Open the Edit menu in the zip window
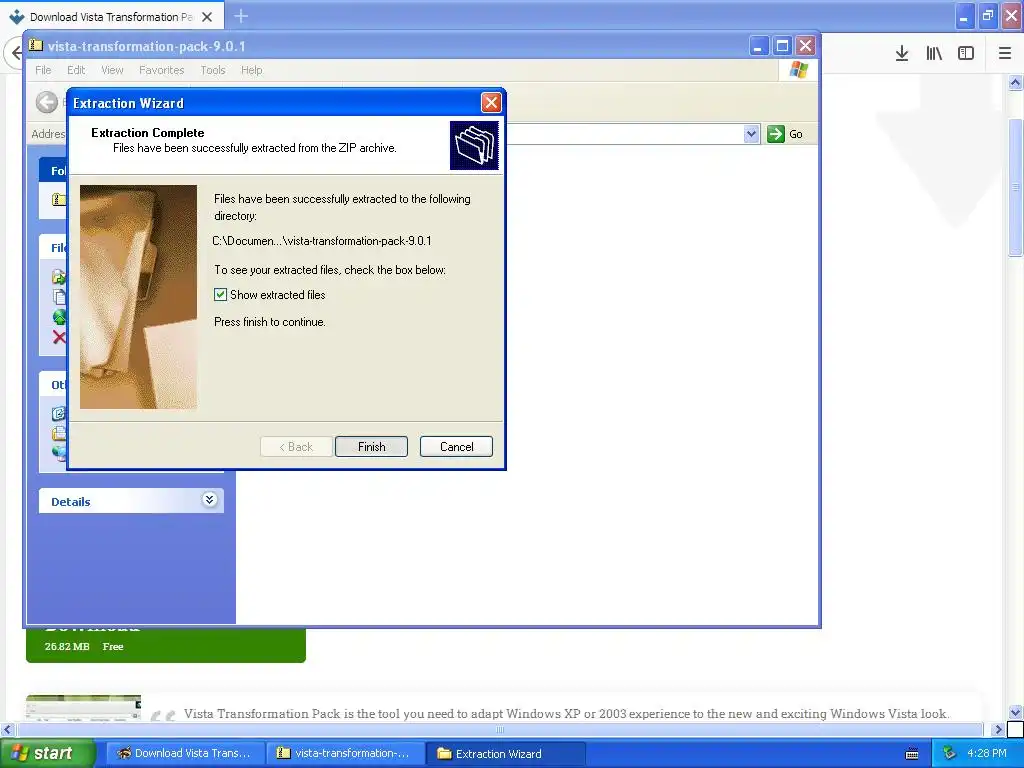 76,70
